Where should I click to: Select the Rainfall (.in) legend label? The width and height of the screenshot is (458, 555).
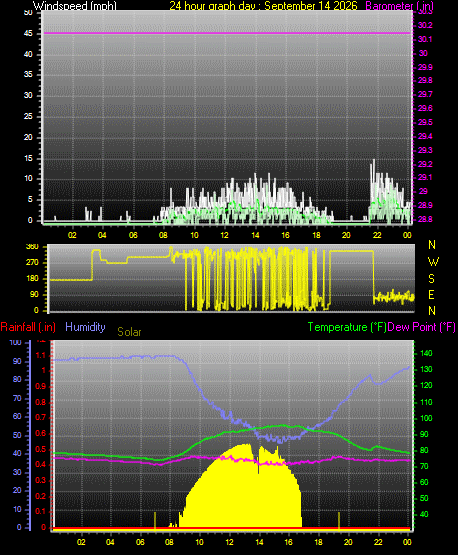28,327
